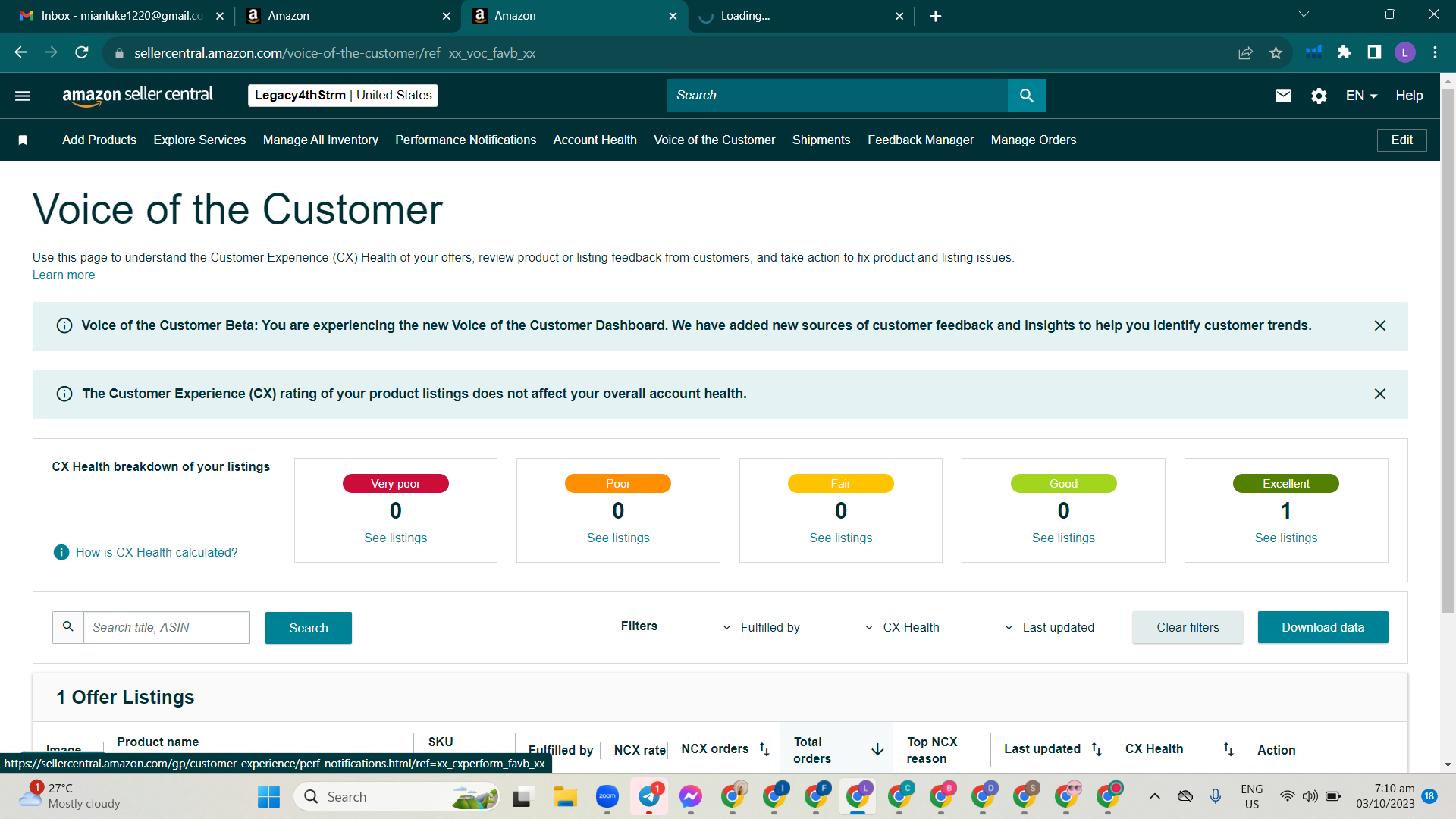Screen dimensions: 1456x819
Task: Expand the Fulfilled by filter dropdown
Action: tap(762, 627)
